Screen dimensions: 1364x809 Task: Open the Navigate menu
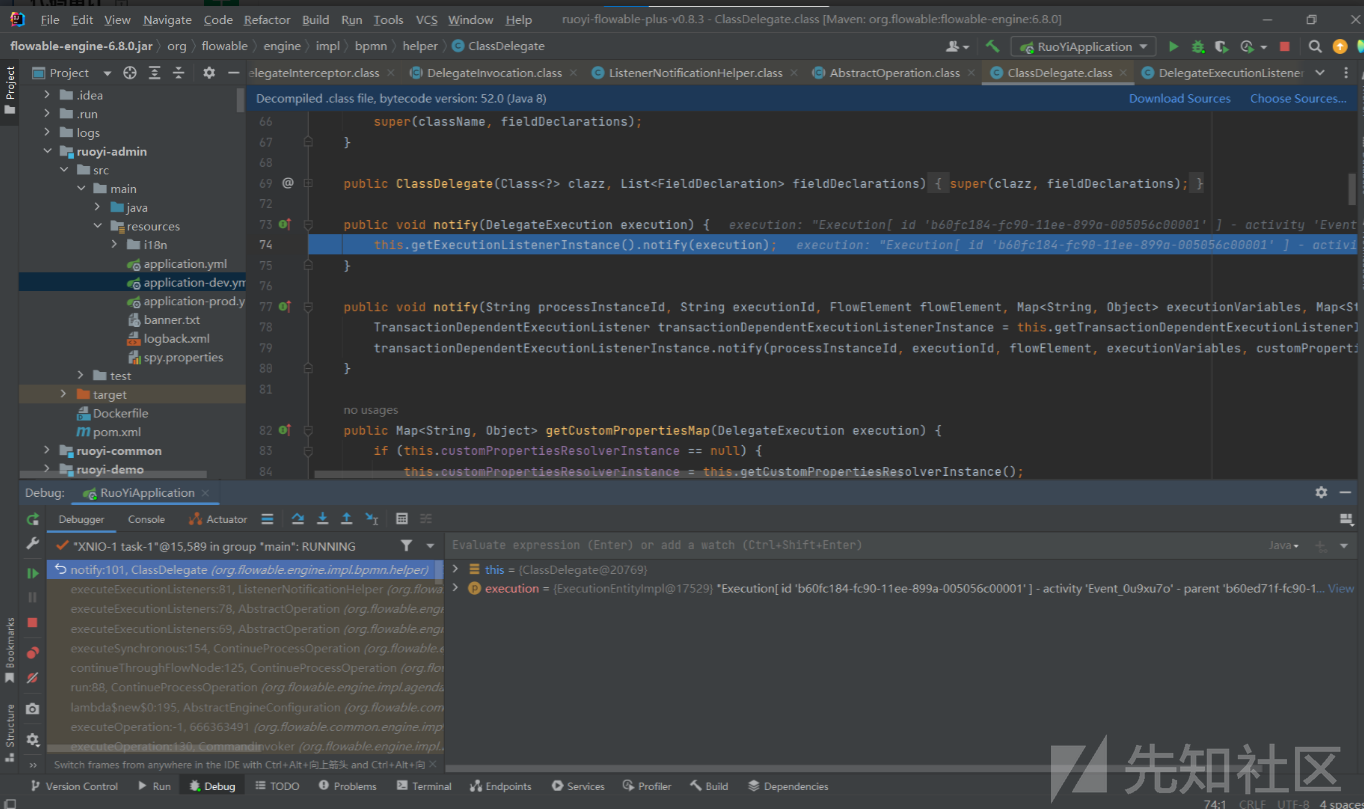pos(167,20)
